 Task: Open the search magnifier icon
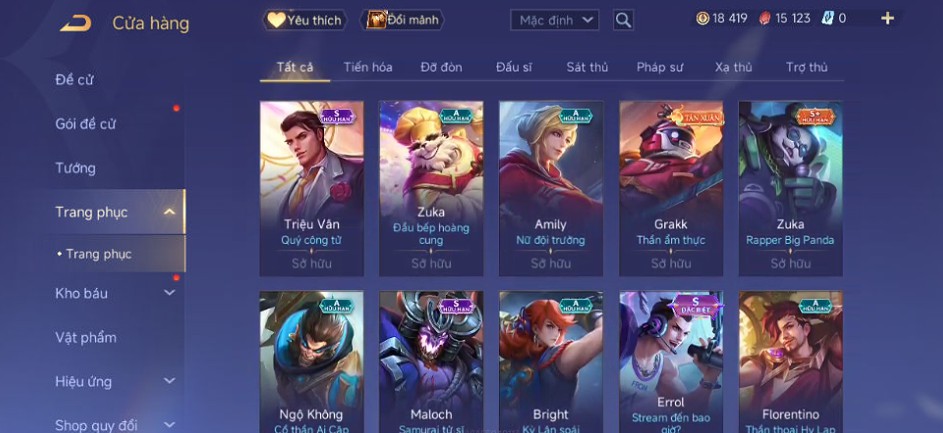point(623,20)
